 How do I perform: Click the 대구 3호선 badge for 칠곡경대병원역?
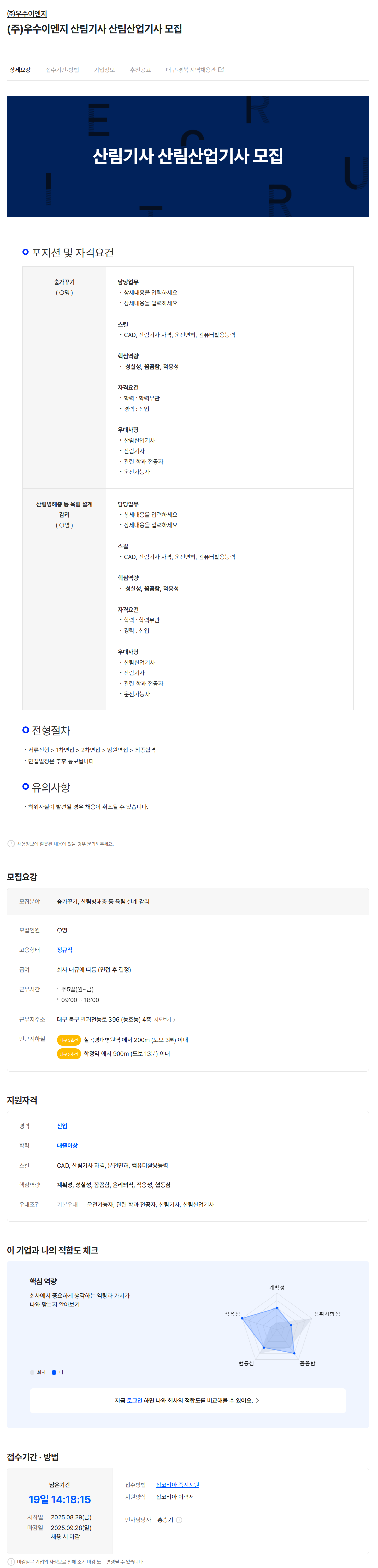coord(69,1040)
